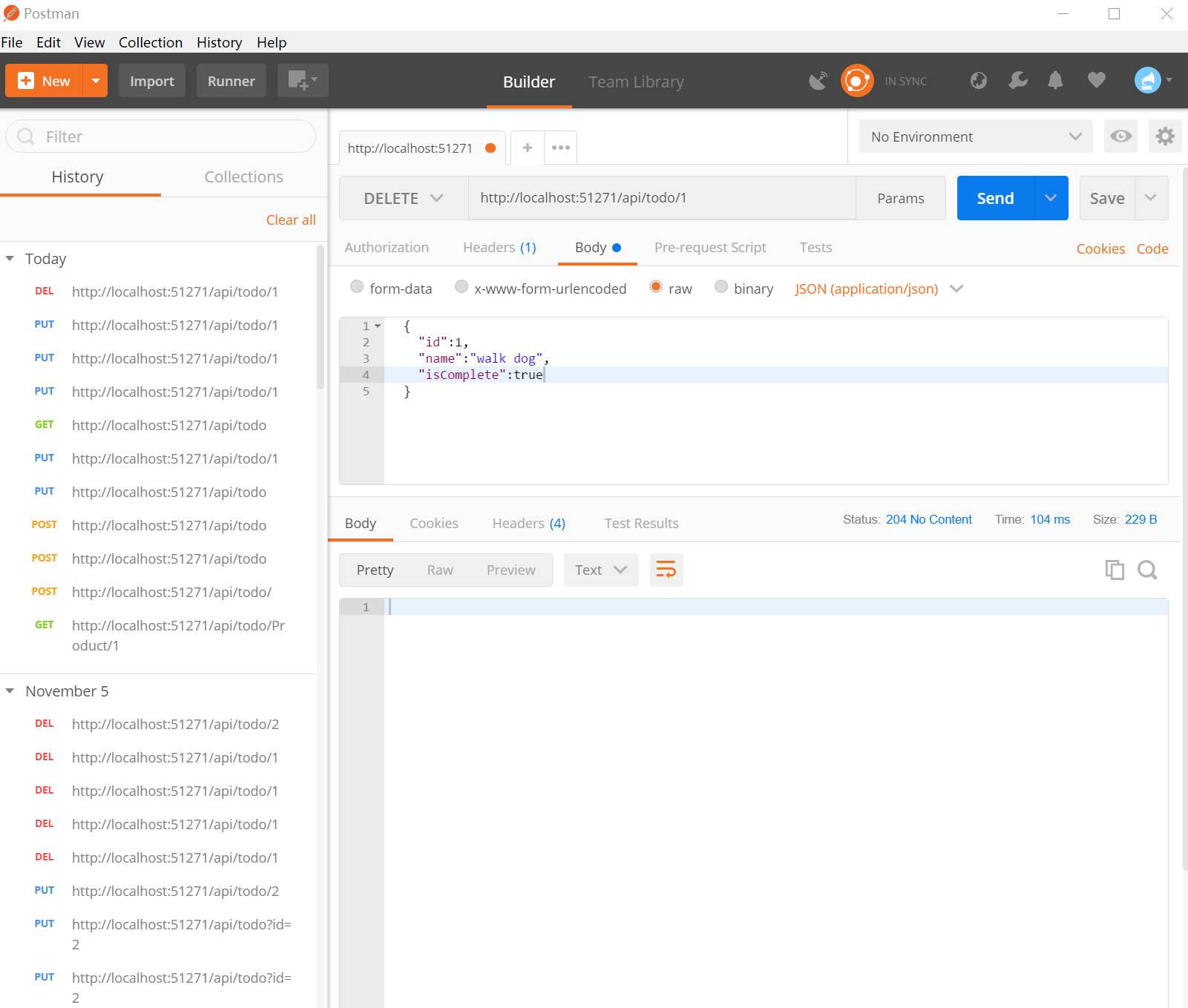Open JSON (application/json) type dropdown
This screenshot has height=1008, width=1188.
pos(879,289)
